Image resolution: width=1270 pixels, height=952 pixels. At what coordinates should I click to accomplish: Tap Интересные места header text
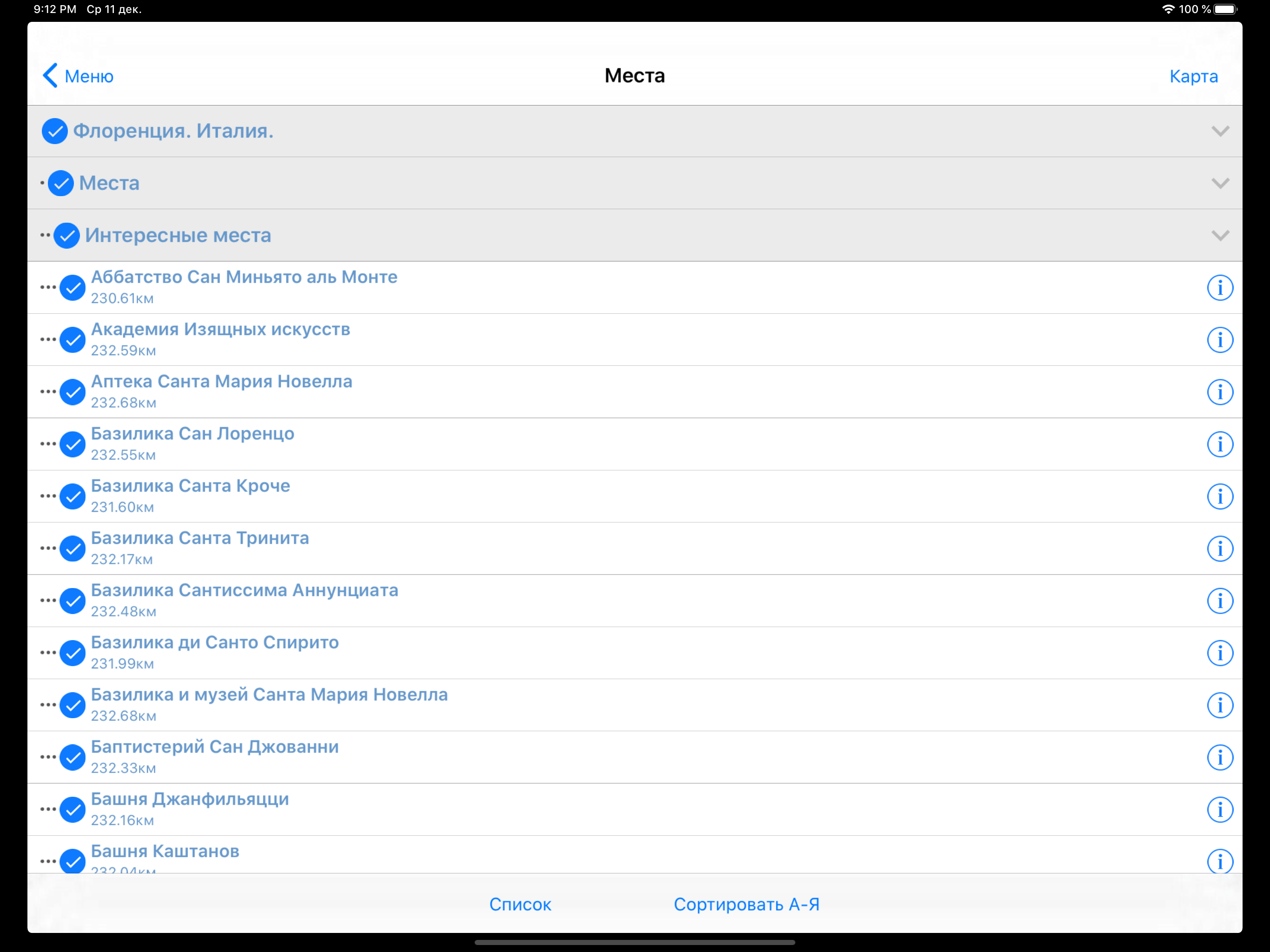tap(178, 236)
